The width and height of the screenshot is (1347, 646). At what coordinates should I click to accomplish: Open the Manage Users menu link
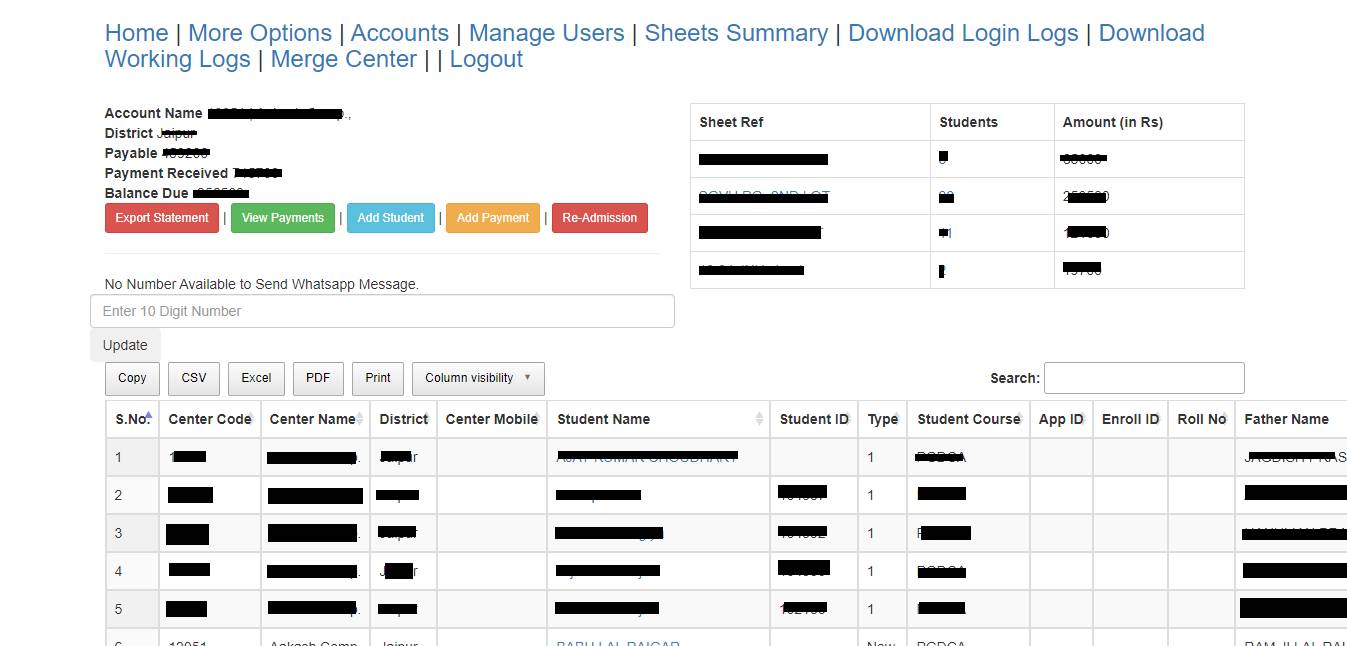(546, 33)
